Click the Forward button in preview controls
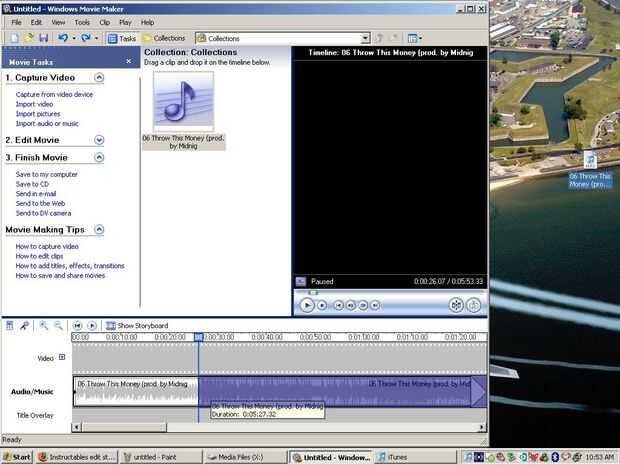 click(x=375, y=305)
